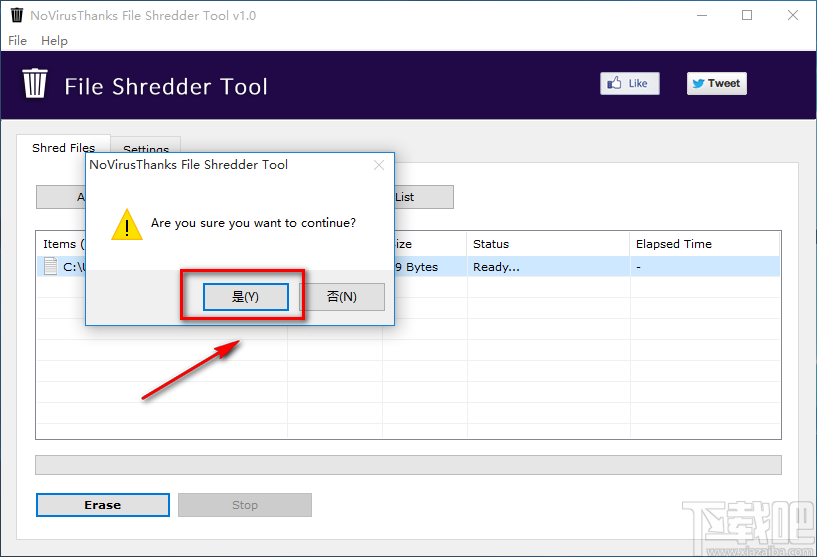Viewport: 817px width, 557px height.
Task: Click the Erase button
Action: [x=103, y=505]
